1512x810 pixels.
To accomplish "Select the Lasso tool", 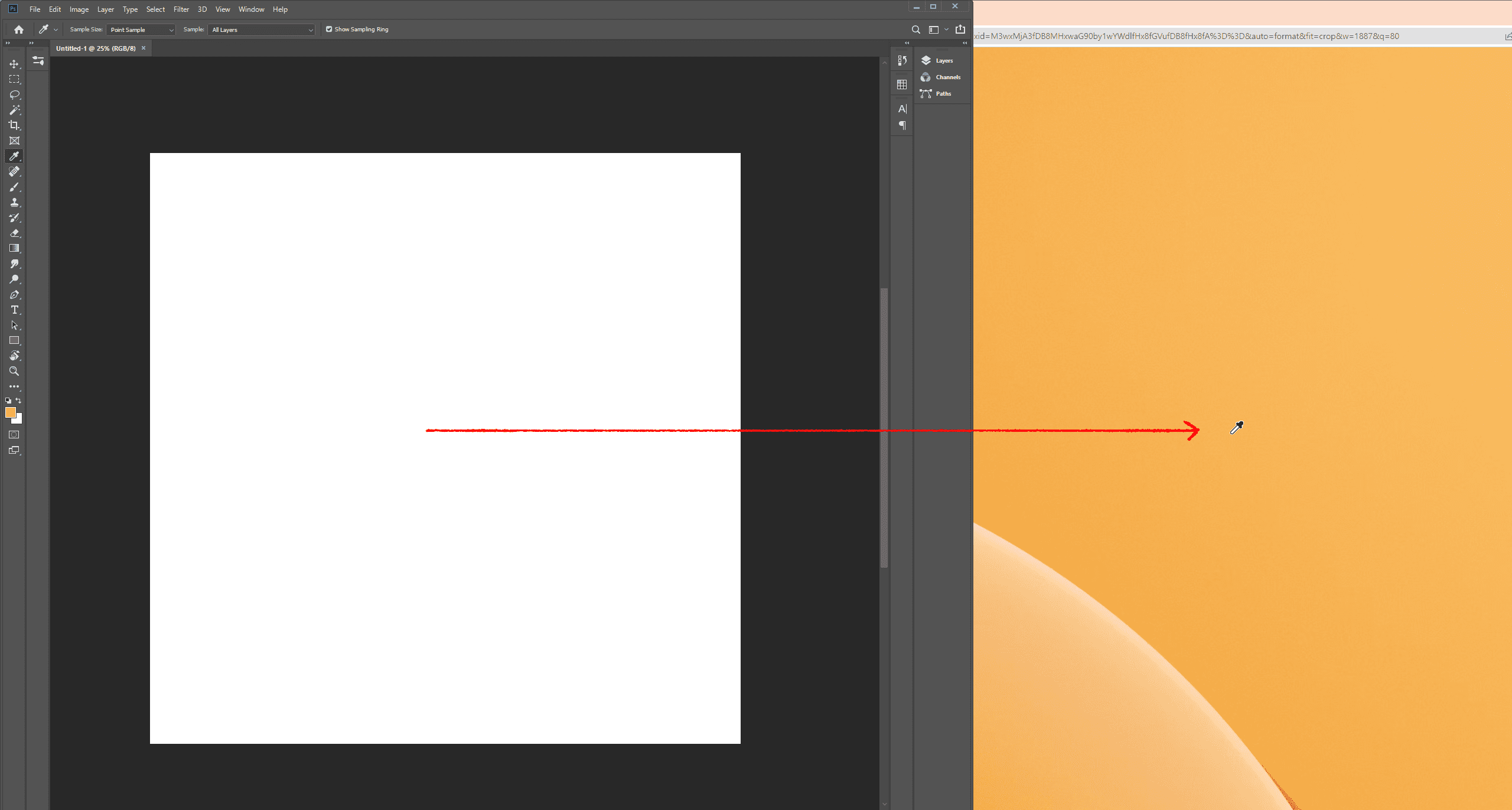I will click(14, 95).
